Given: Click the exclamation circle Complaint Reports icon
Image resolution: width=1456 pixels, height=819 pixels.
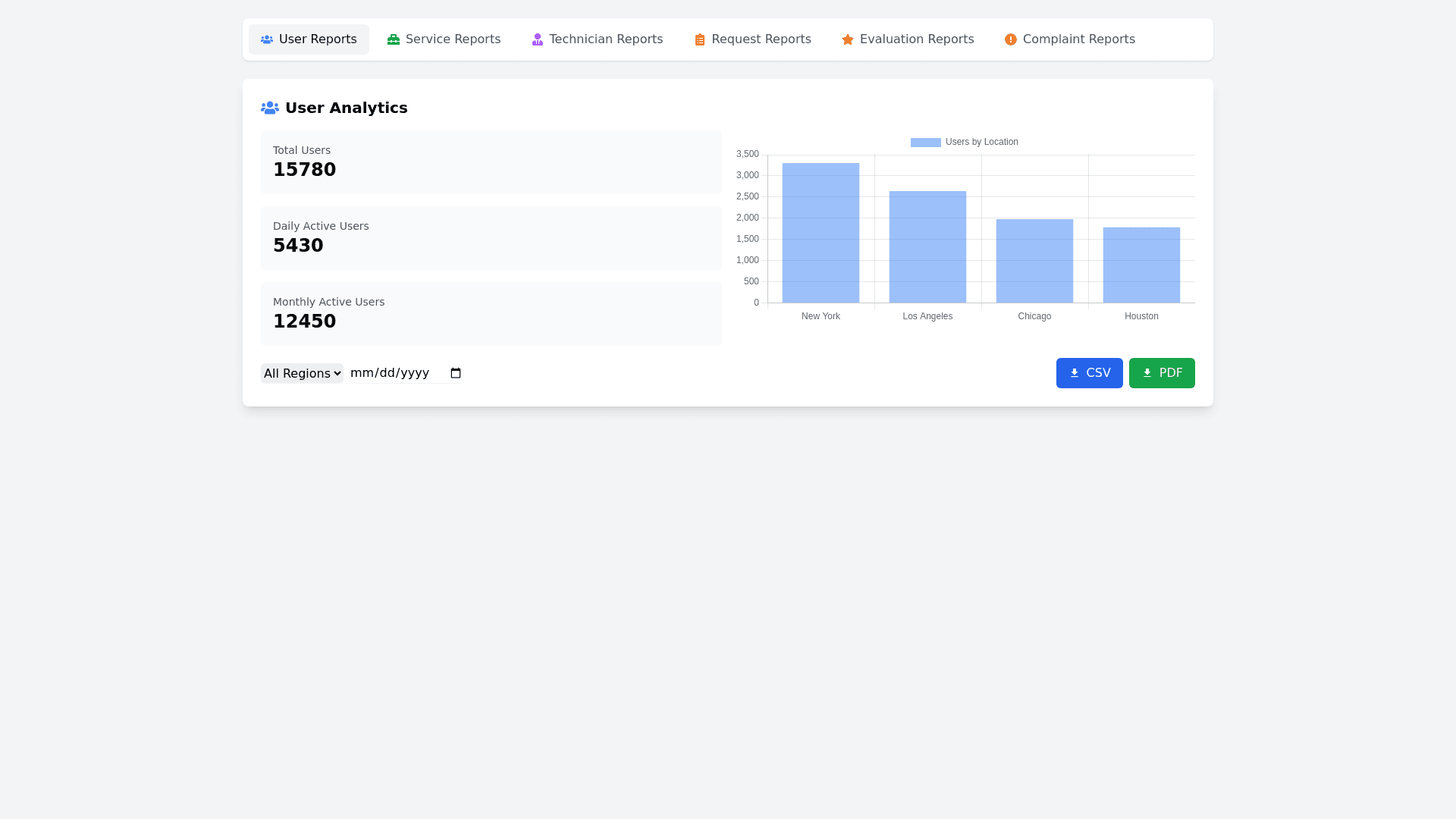Looking at the screenshot, I should pyautogui.click(x=1011, y=39).
